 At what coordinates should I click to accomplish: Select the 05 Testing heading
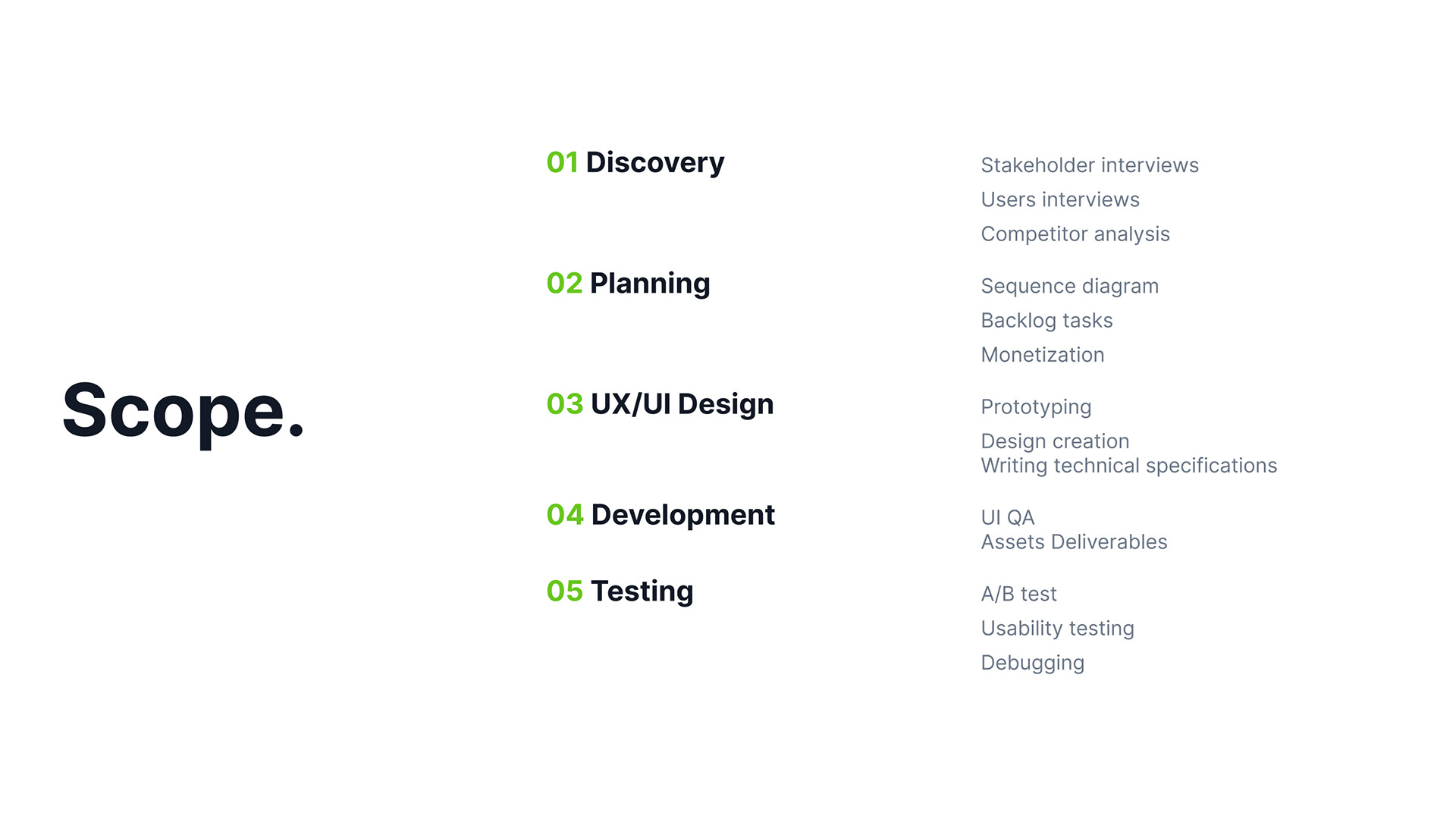tap(620, 591)
